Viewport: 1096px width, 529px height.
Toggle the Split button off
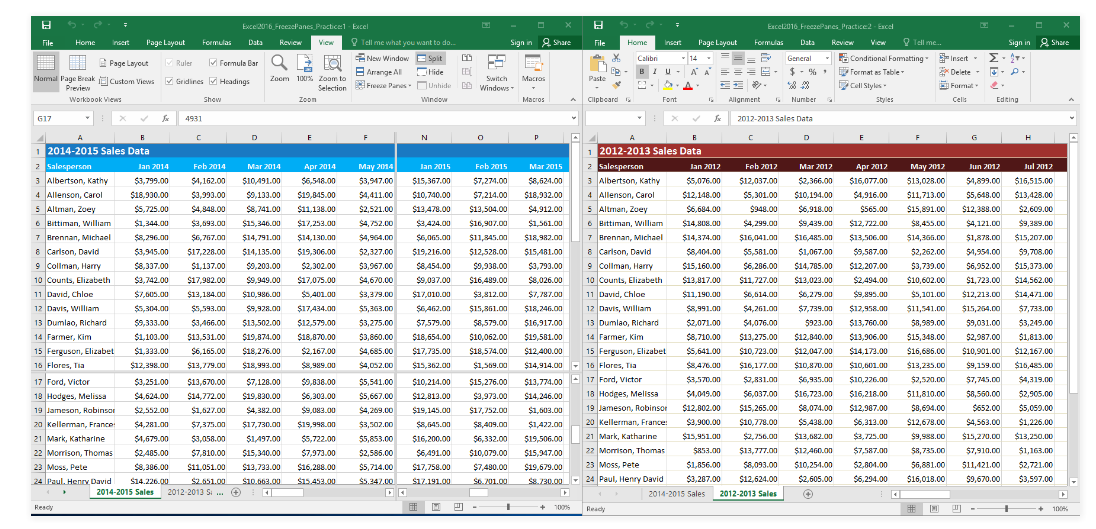(x=431, y=59)
